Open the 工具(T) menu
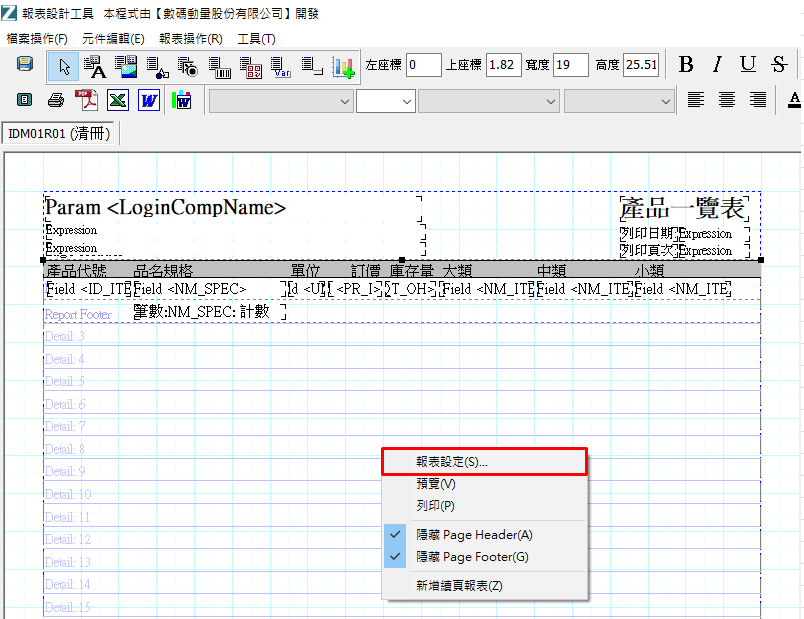The width and height of the screenshot is (804, 619). (256, 39)
